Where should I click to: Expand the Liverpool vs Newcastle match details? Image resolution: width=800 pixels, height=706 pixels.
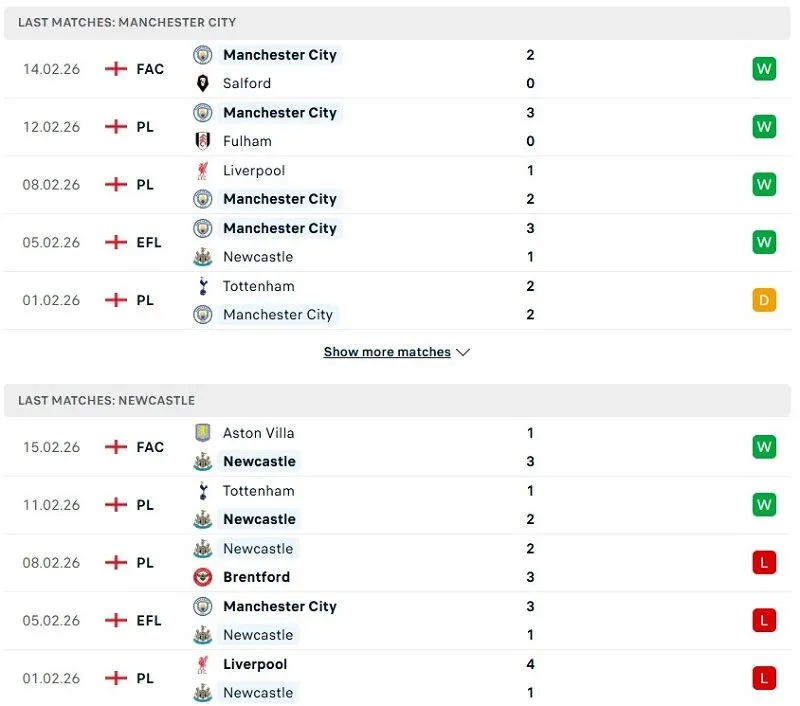click(400, 678)
